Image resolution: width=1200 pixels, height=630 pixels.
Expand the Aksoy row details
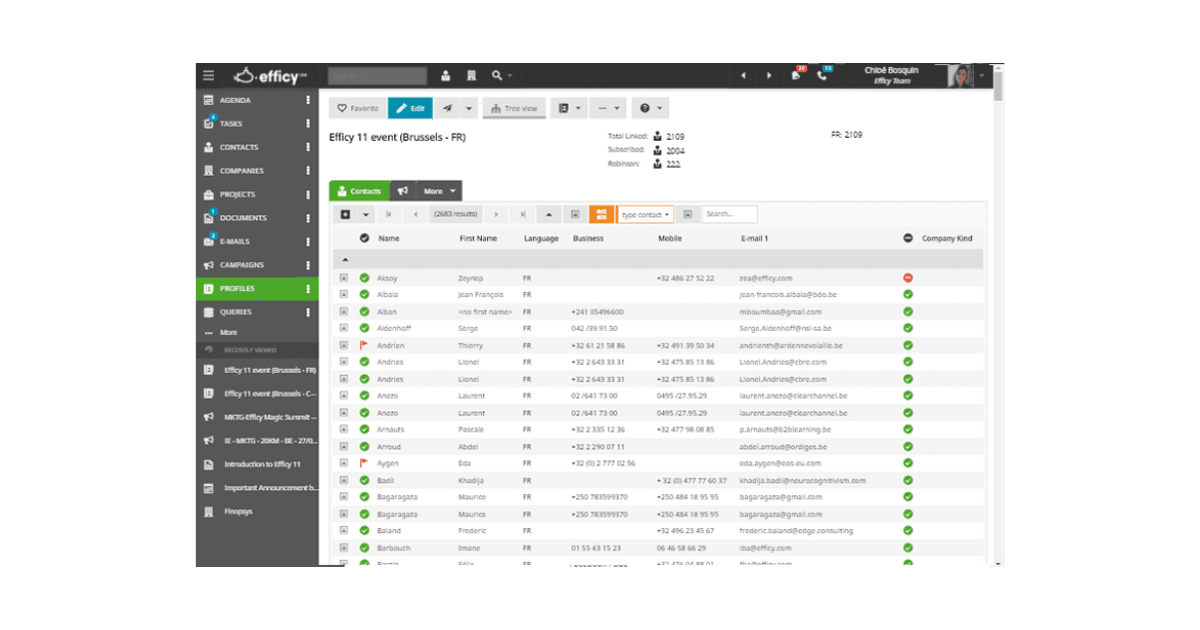(344, 278)
